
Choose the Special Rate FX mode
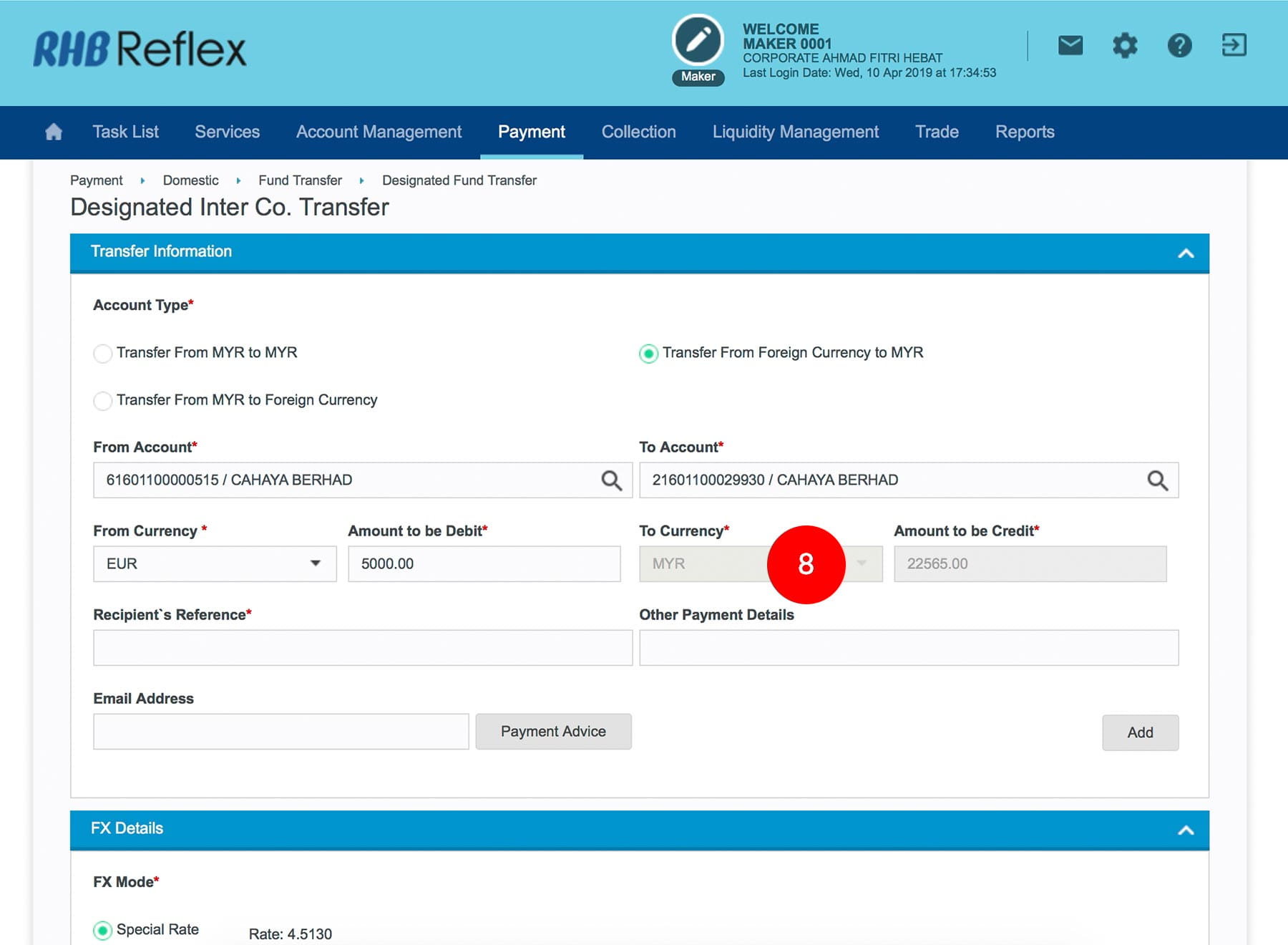pyautogui.click(x=103, y=930)
